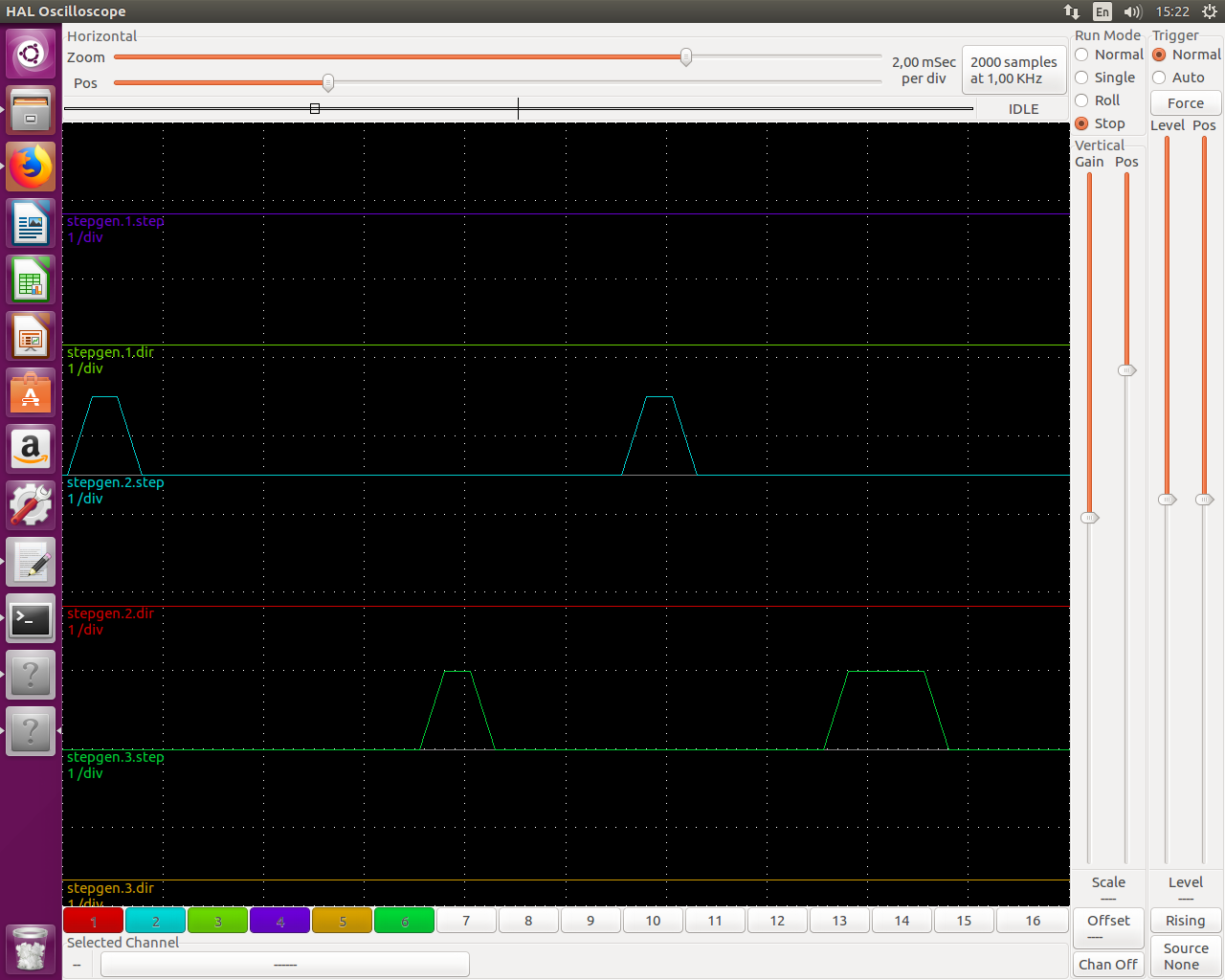Click the horizontal Zoom slider handle
This screenshot has height=980, width=1225.
click(x=686, y=57)
